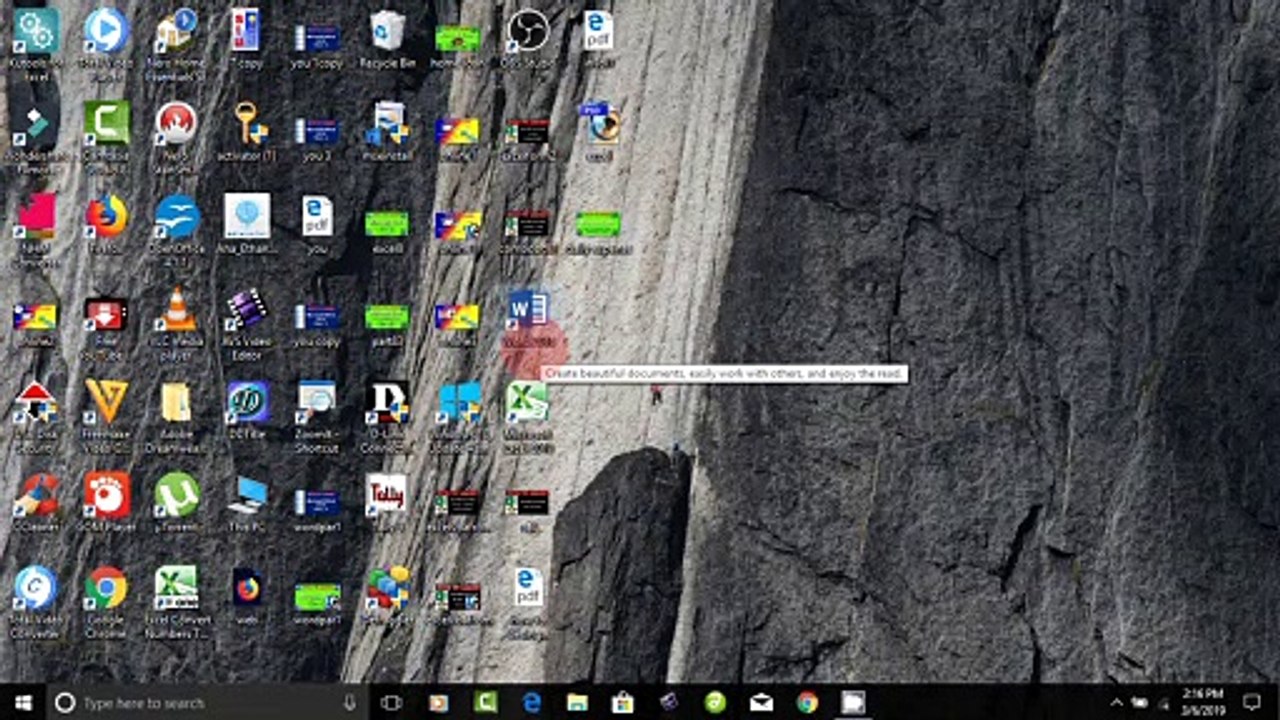The height and width of the screenshot is (720, 1280).
Task: Open the taskbar clock and calendar
Action: 1203,701
